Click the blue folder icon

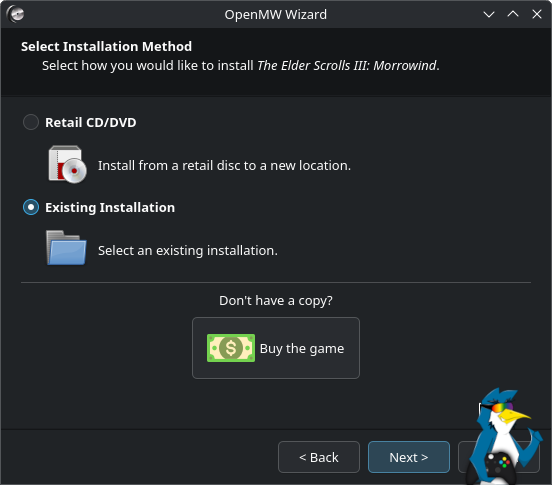66,248
